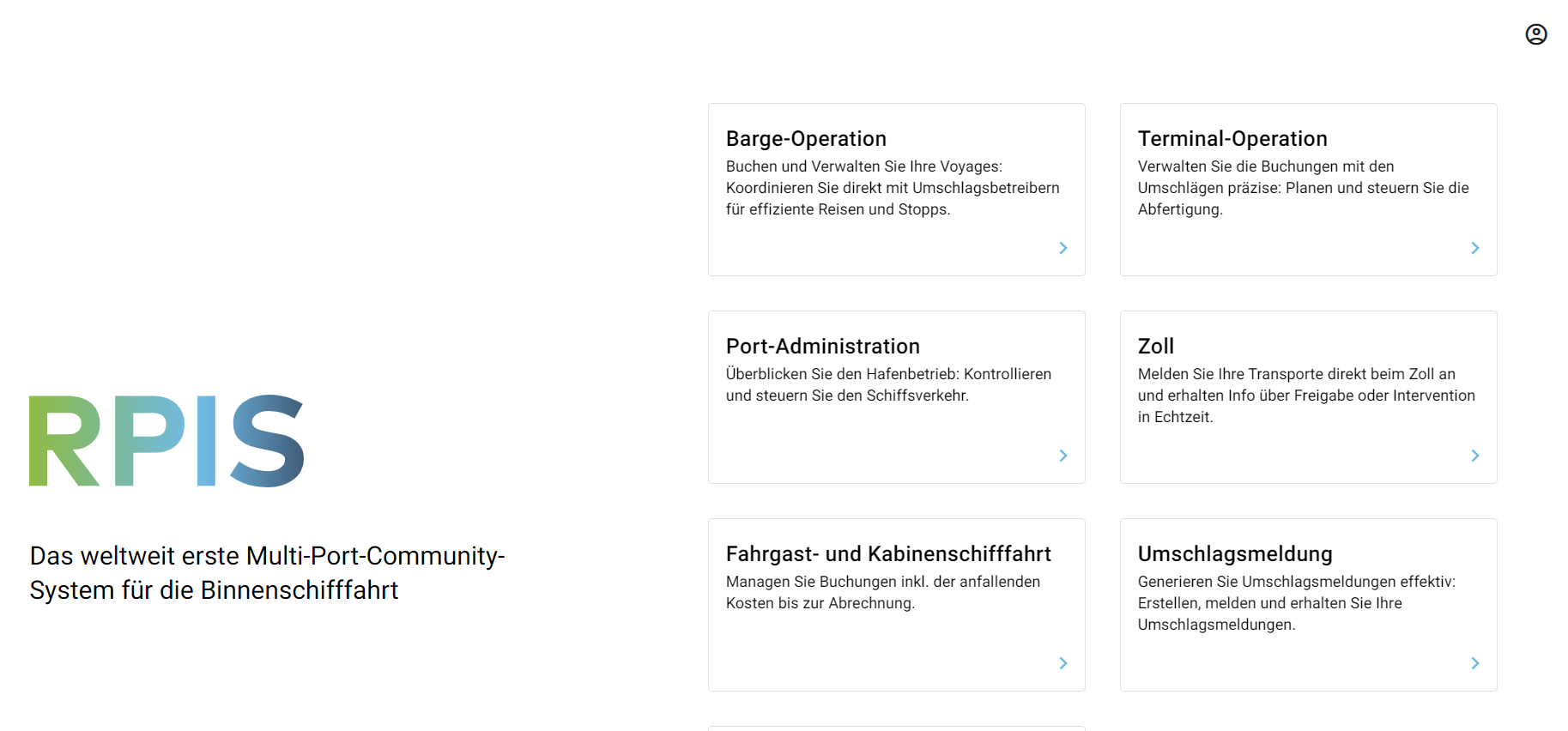Screen dimensions: 1568x731
Task: Open the Terminal-Operation heading
Action: (x=1232, y=139)
